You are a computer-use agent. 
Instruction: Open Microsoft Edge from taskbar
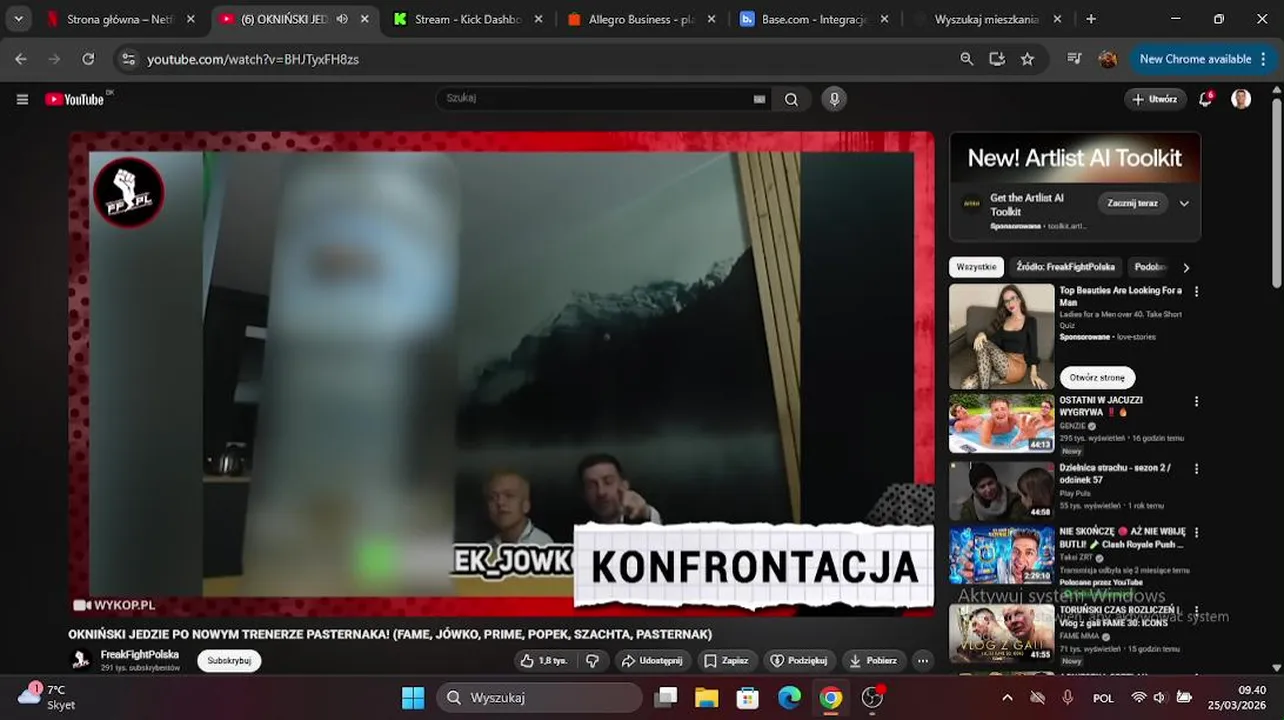(789, 697)
